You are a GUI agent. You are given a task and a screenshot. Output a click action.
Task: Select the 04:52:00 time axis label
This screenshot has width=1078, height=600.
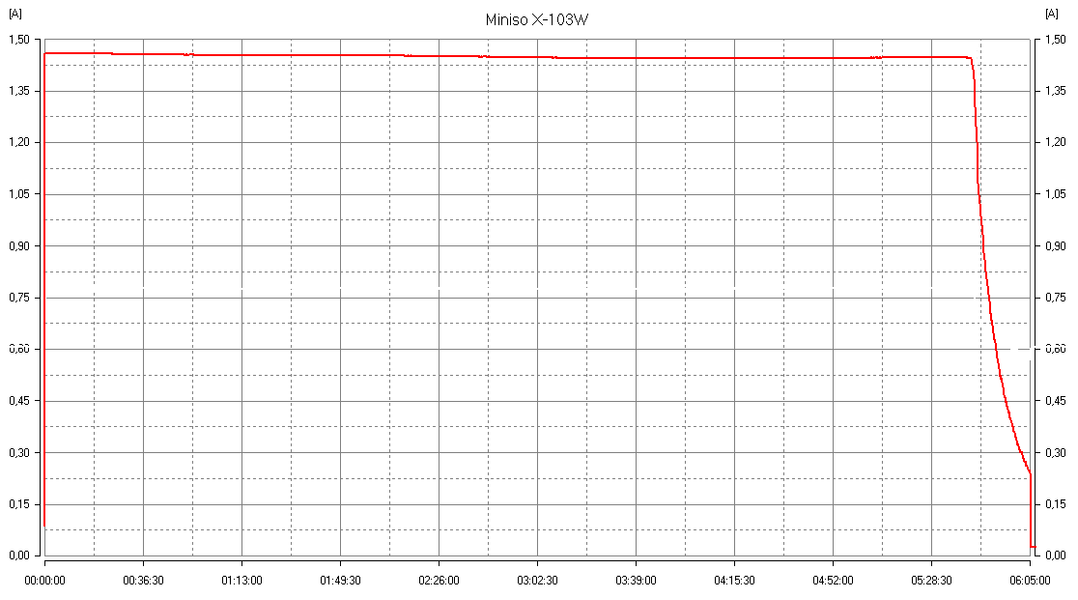pos(833,581)
